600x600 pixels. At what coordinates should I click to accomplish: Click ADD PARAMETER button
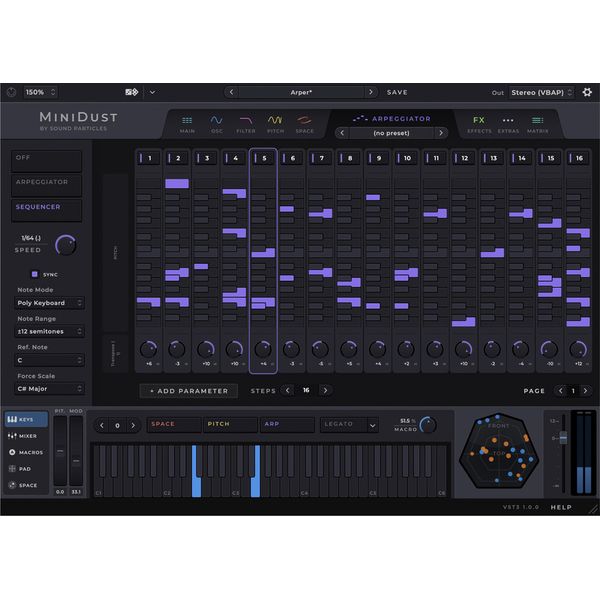pyautogui.click(x=189, y=391)
